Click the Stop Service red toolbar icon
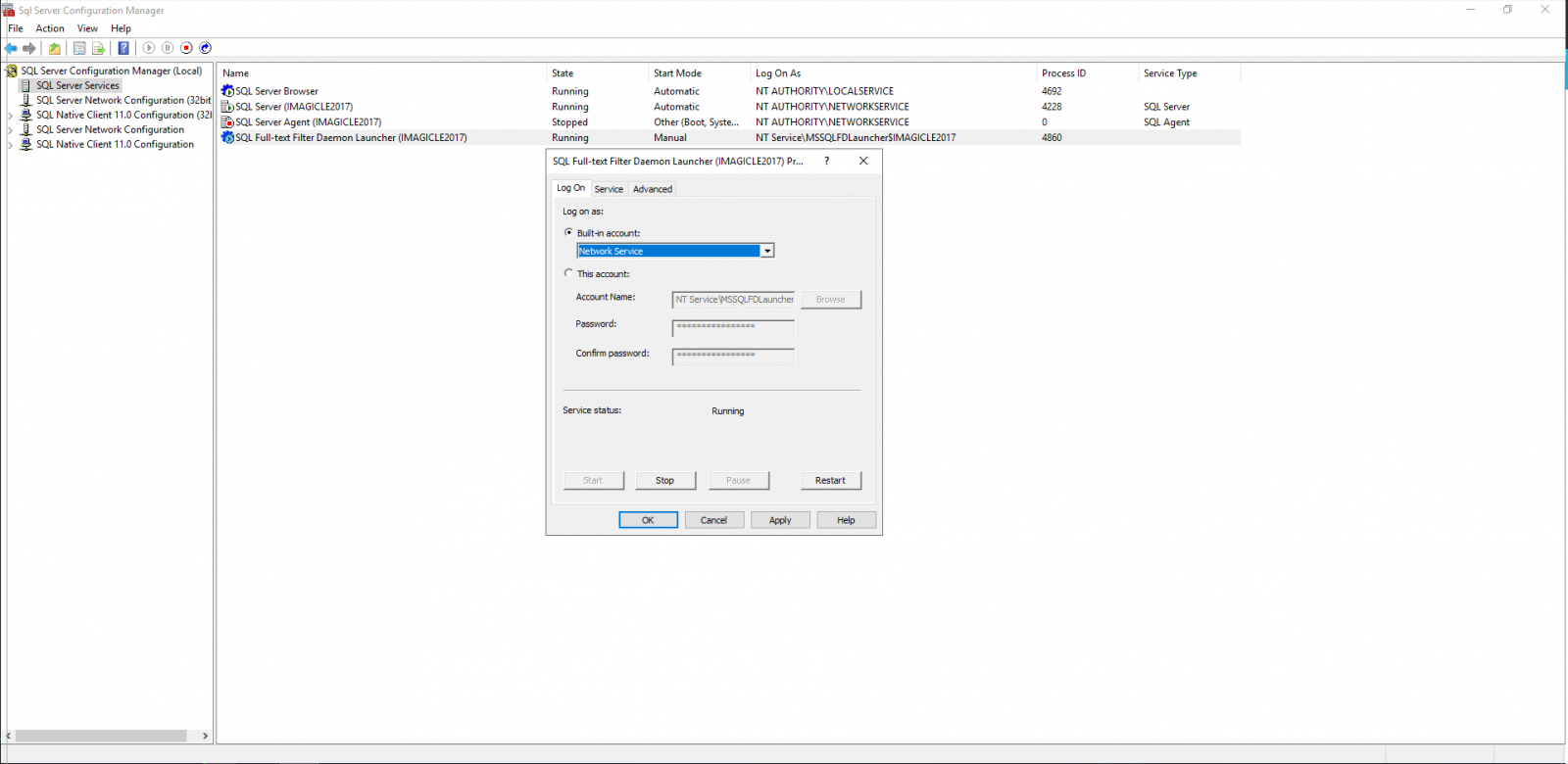 point(186,48)
